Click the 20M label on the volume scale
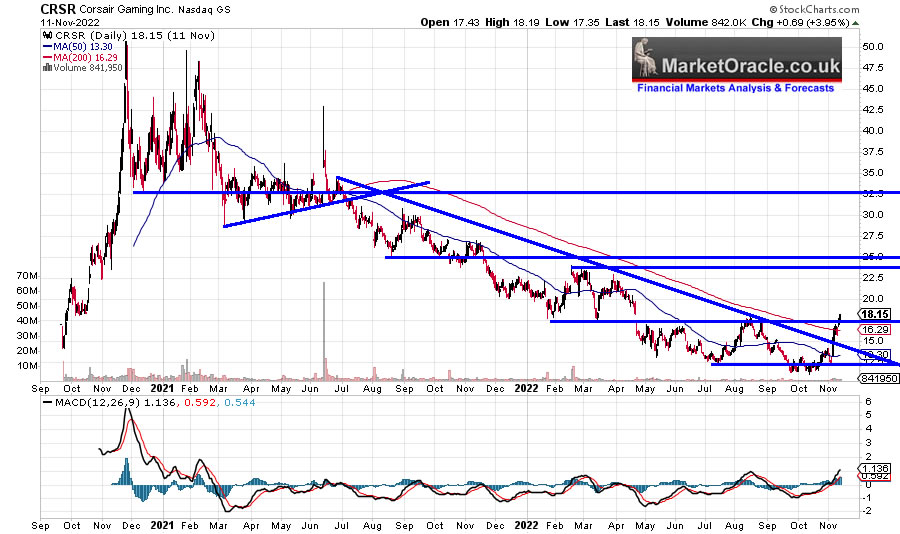Viewport: 900px width, 534px height. point(28,351)
